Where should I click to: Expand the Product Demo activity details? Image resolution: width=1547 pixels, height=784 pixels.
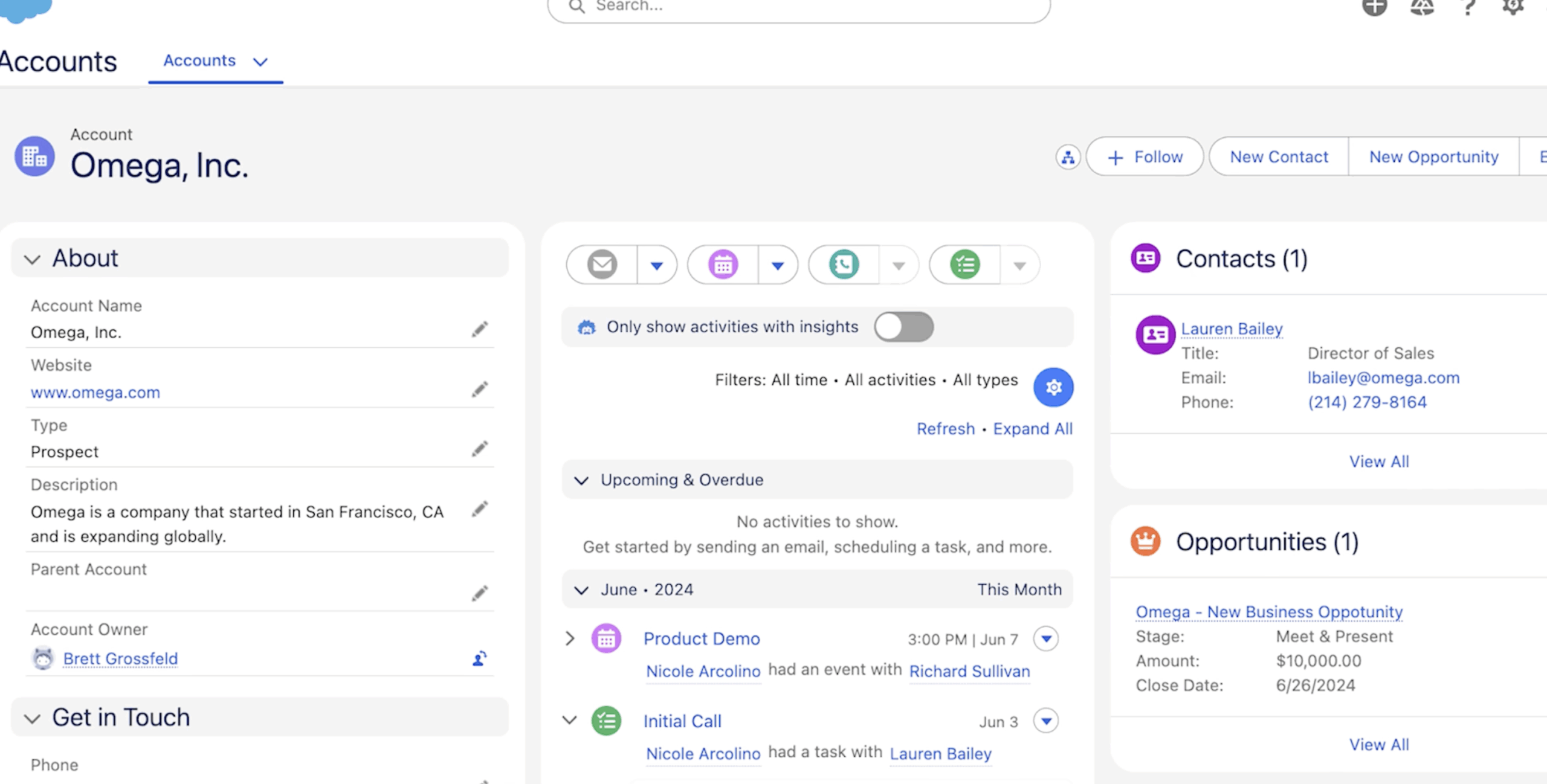[x=570, y=638]
